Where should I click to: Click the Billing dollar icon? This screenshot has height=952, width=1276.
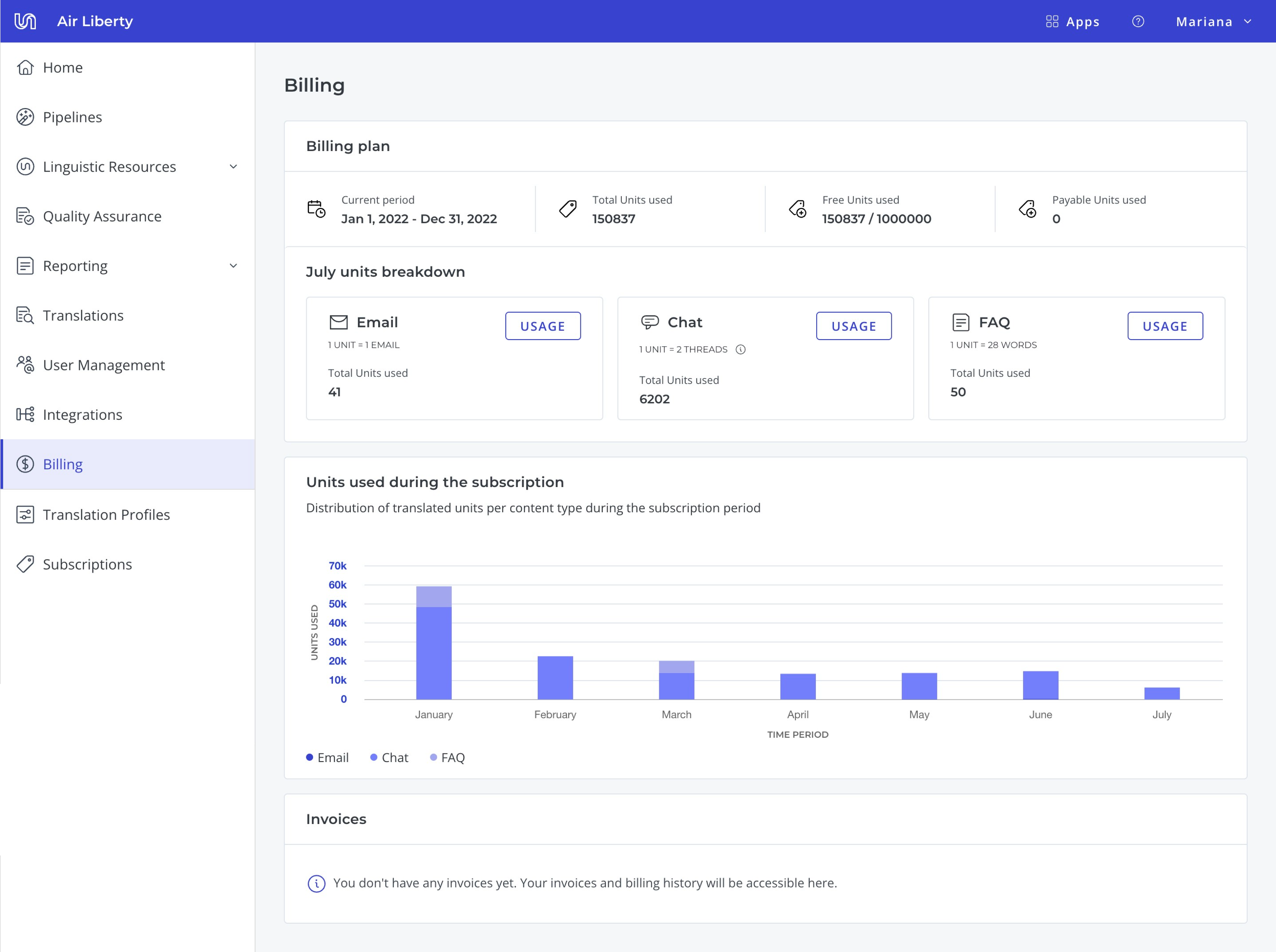(x=25, y=464)
